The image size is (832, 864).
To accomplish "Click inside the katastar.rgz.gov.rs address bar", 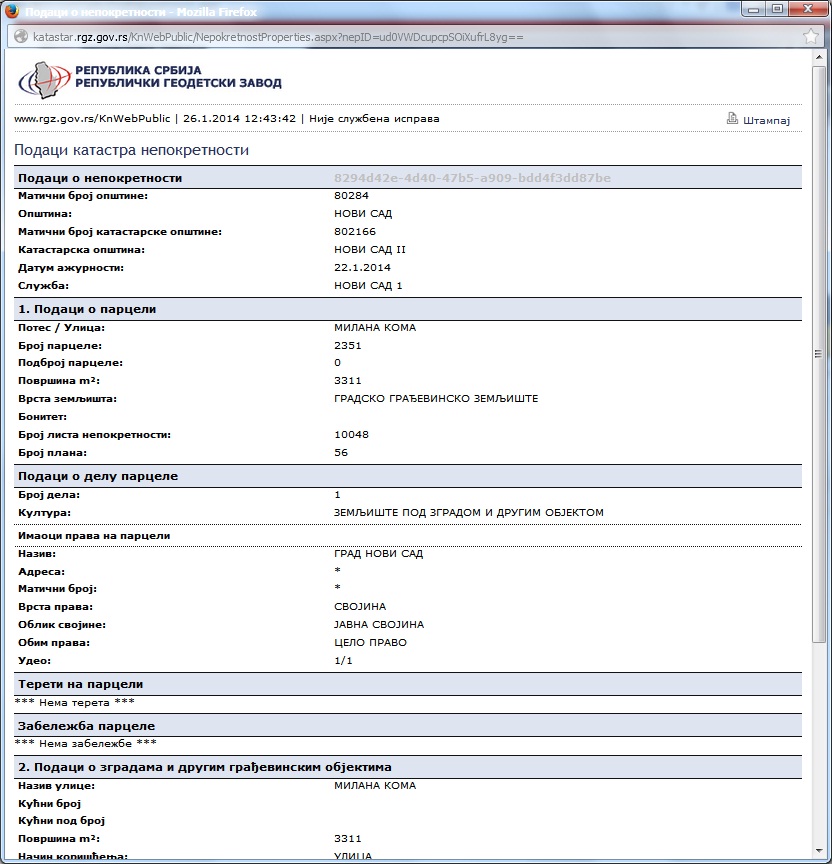I will click(400, 37).
